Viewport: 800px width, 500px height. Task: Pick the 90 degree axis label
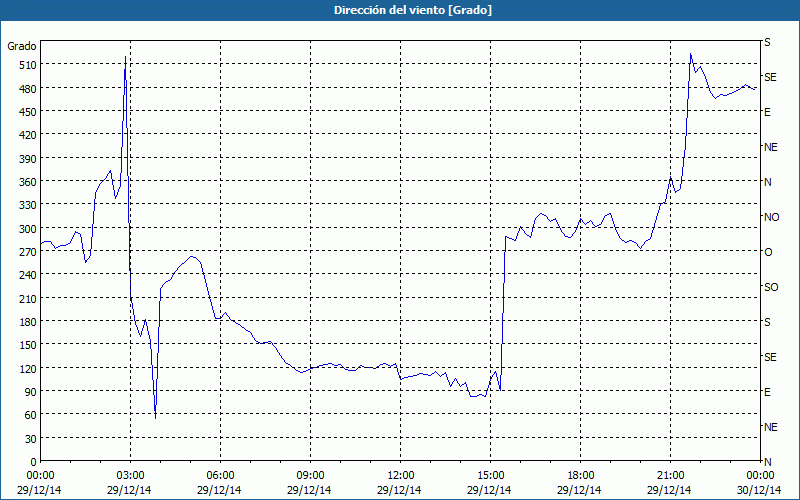pos(31,392)
